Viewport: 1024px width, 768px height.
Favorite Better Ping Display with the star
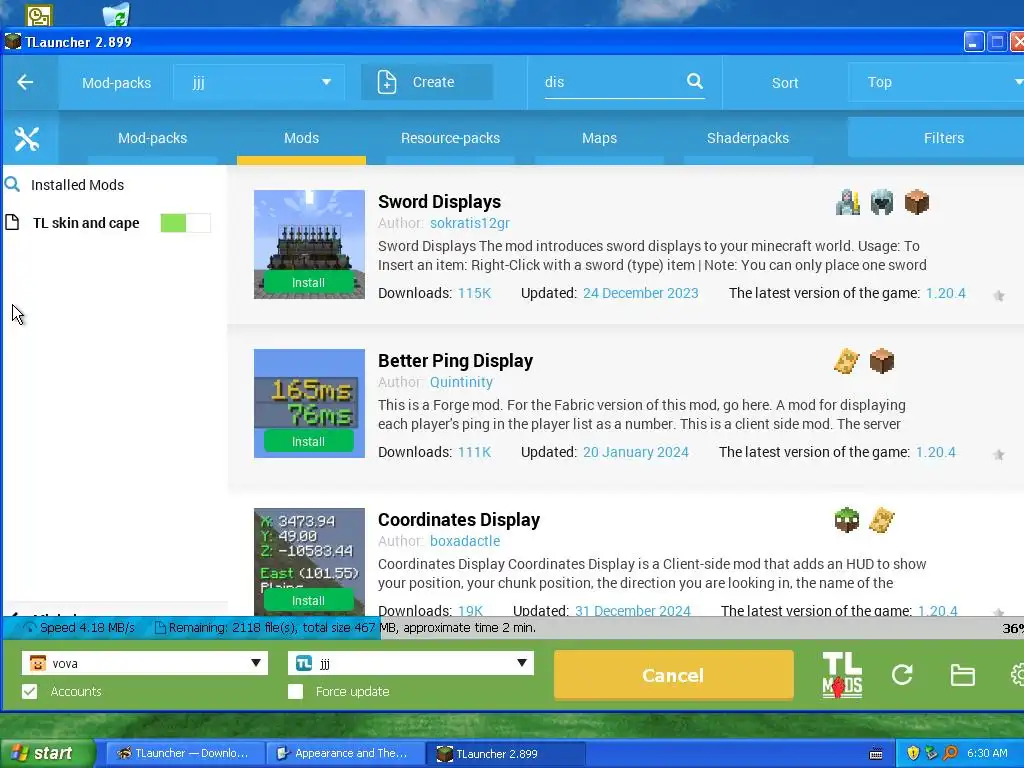click(x=999, y=455)
